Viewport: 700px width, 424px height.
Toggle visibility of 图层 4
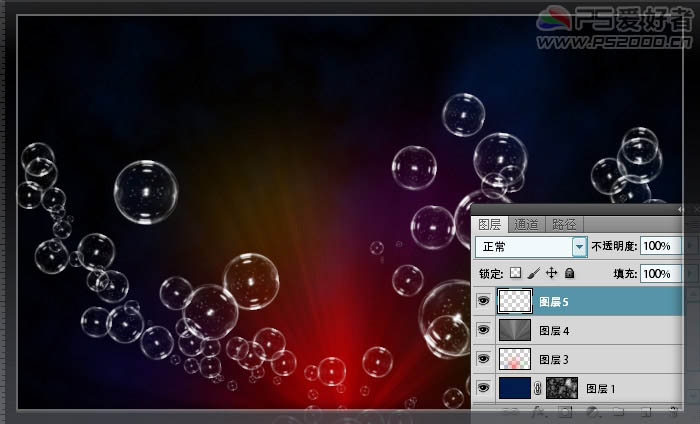484,329
